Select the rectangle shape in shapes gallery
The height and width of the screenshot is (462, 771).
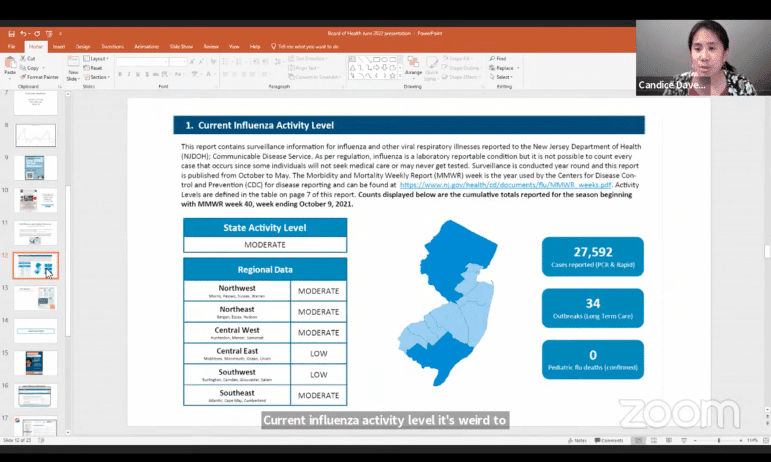point(377,59)
